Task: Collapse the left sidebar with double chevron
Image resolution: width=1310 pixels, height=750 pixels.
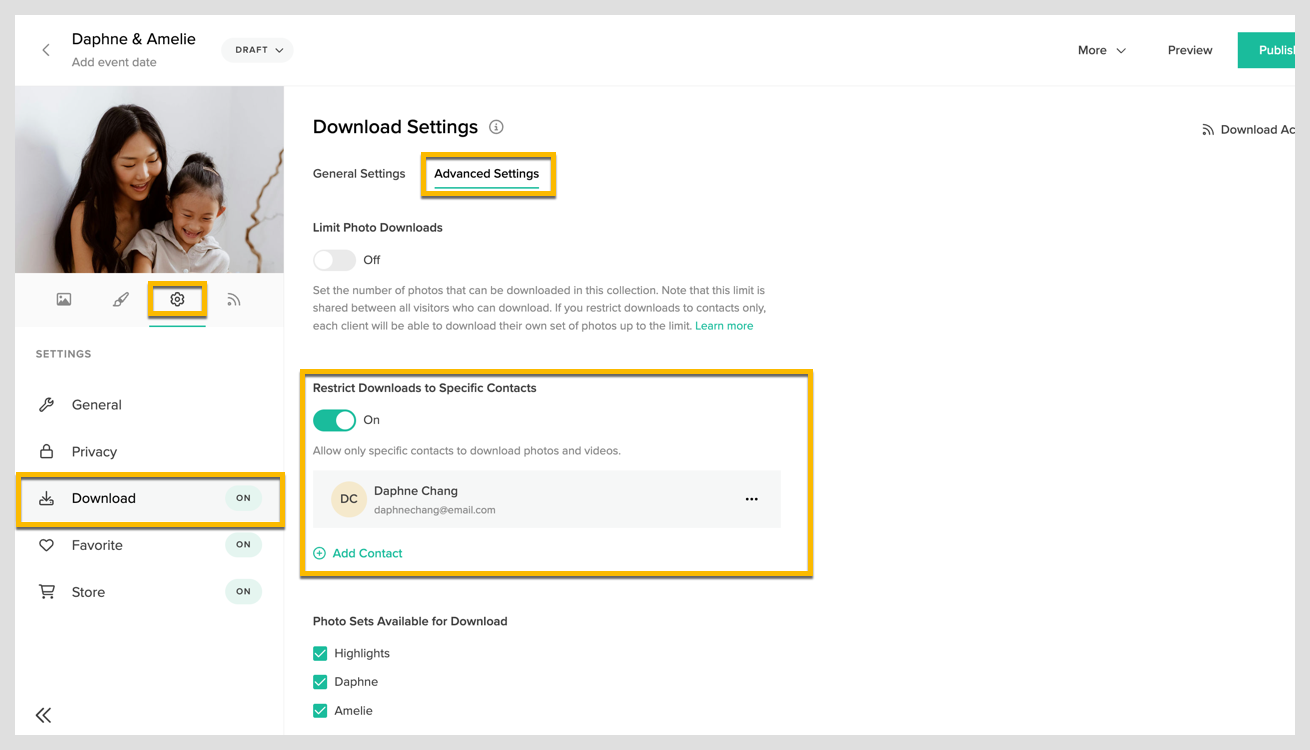Action: coord(43,715)
